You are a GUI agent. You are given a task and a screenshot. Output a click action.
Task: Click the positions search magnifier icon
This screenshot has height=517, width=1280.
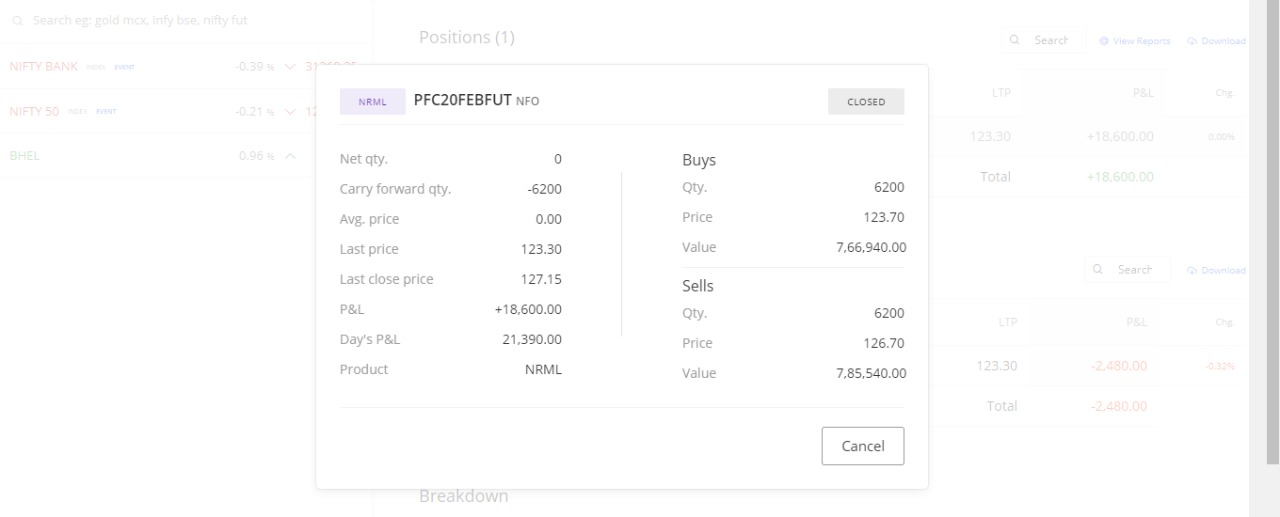click(1015, 41)
